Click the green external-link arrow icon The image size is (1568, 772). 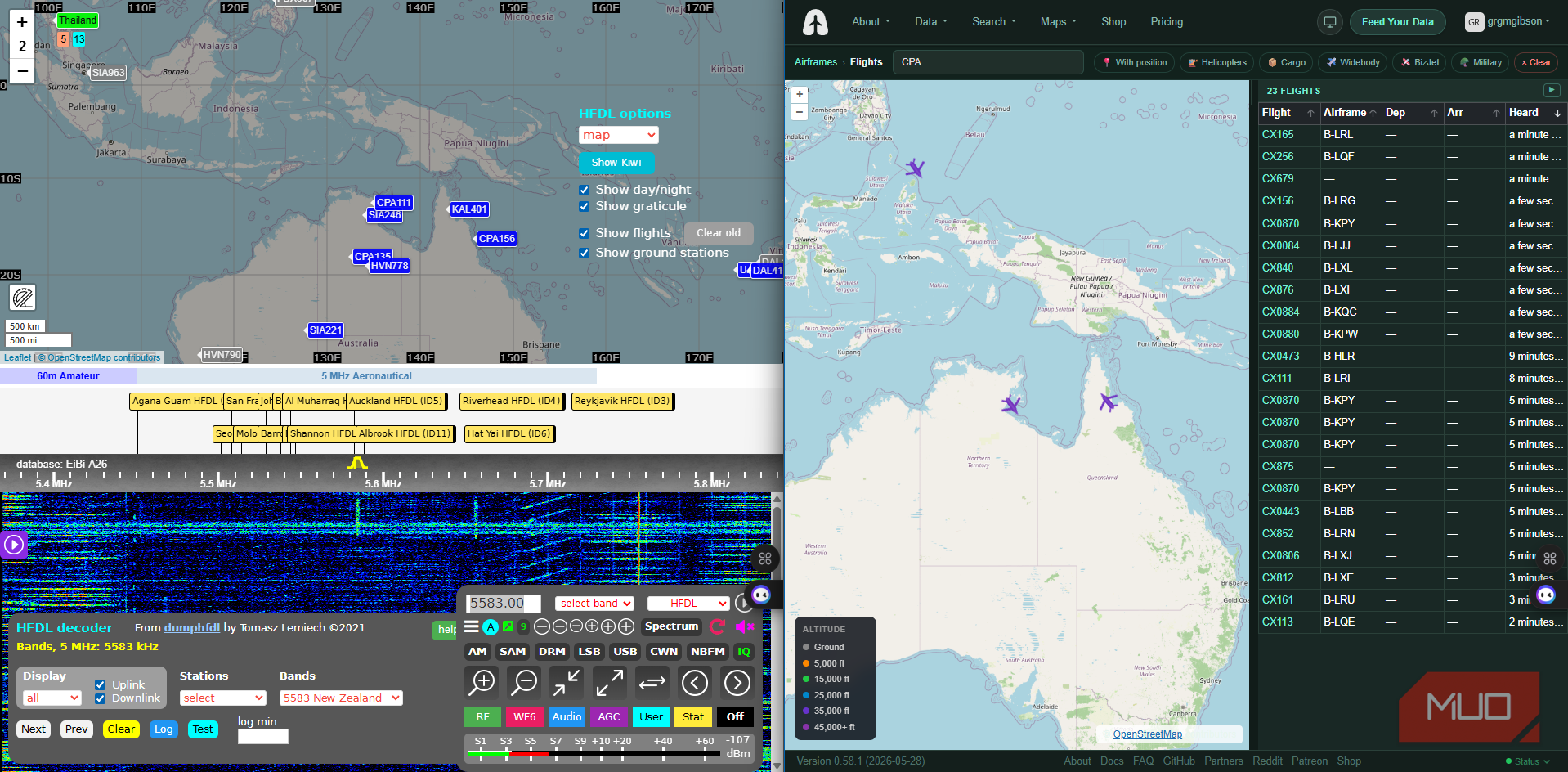[x=508, y=626]
